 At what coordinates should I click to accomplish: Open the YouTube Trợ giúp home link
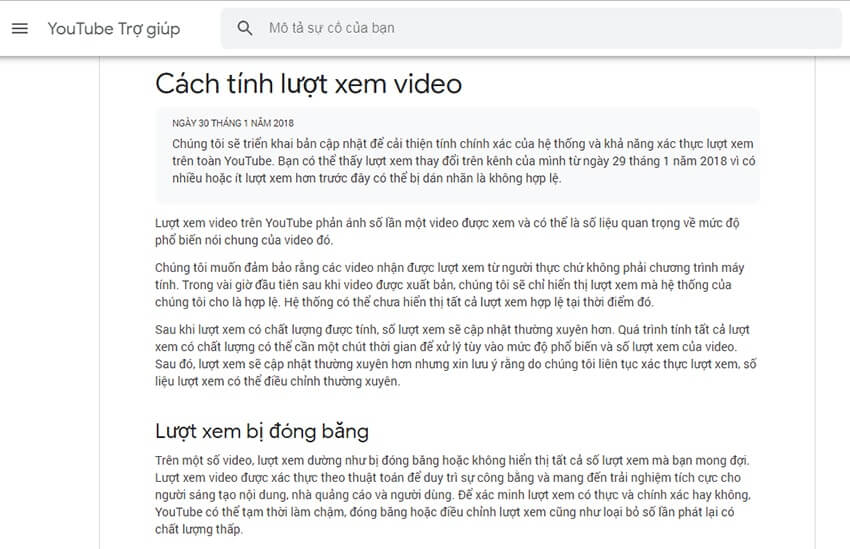(x=114, y=29)
